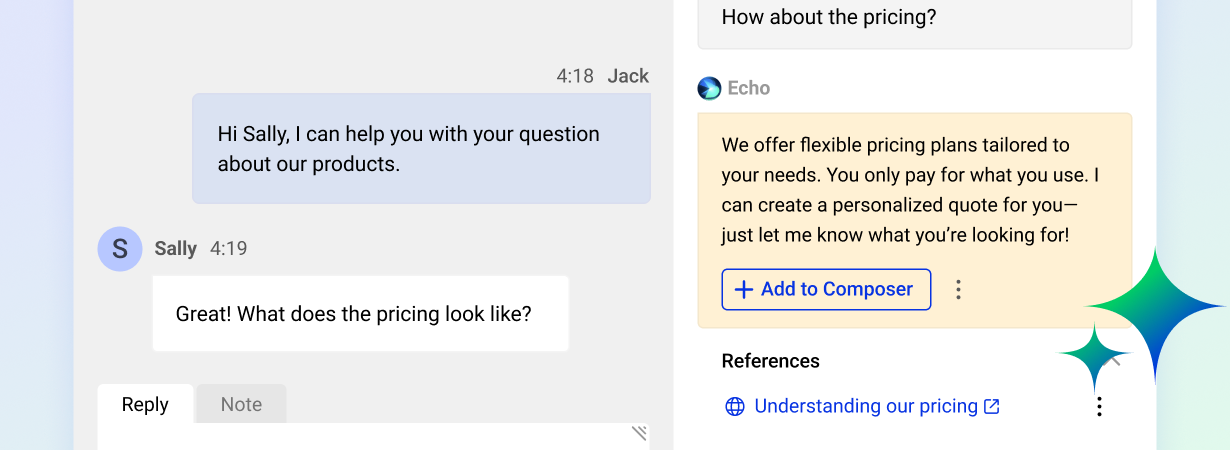The image size is (1230, 450).
Task: Click the globe icon beside the pricing reference
Action: click(x=735, y=406)
